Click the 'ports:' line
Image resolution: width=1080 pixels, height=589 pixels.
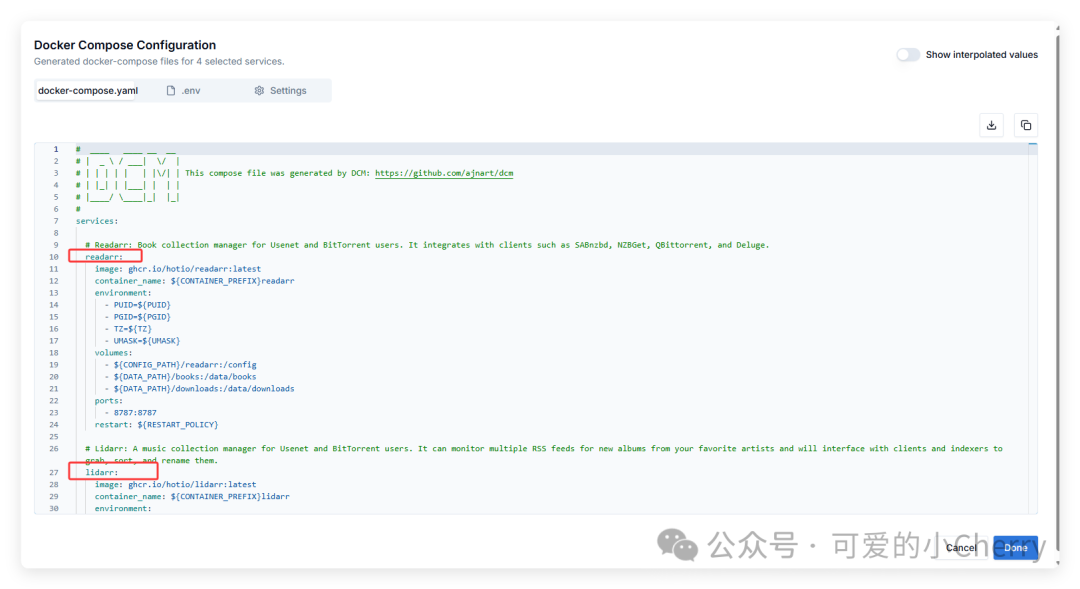coord(109,401)
